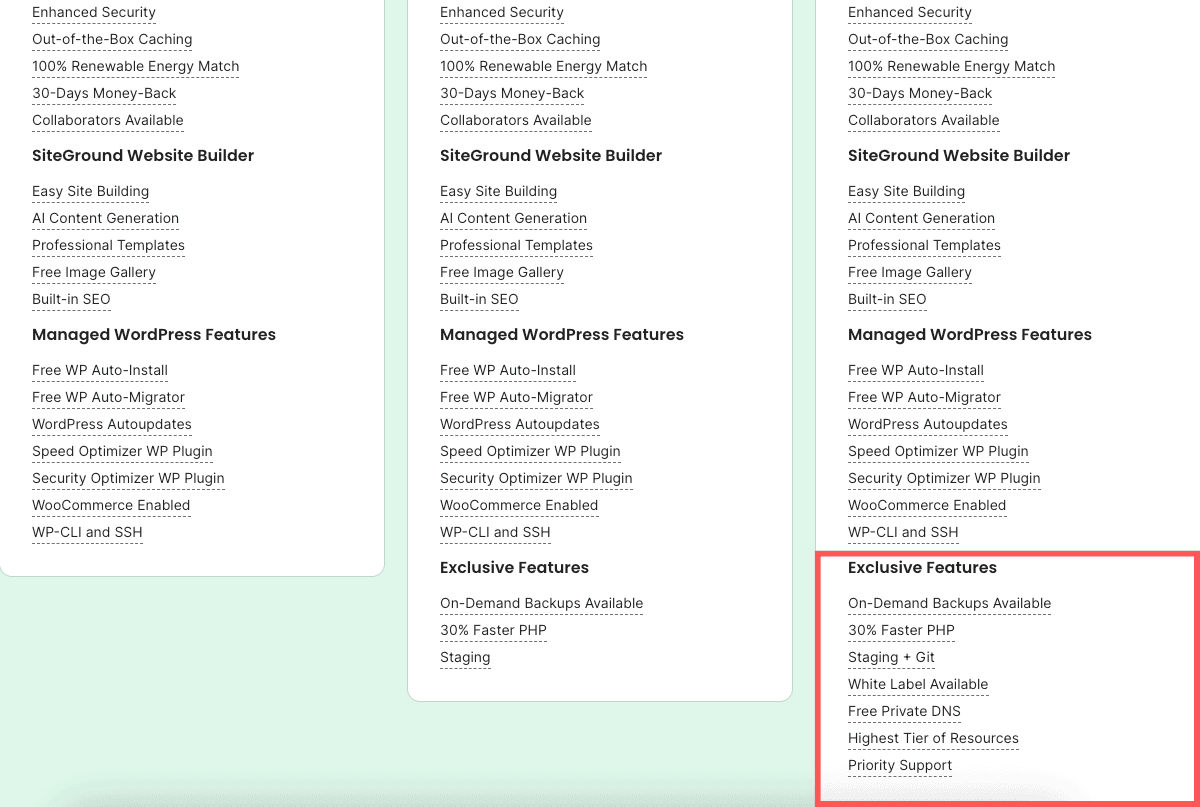The image size is (1200, 807).
Task: Open AI Content Generation in the right column
Action: tap(921, 219)
